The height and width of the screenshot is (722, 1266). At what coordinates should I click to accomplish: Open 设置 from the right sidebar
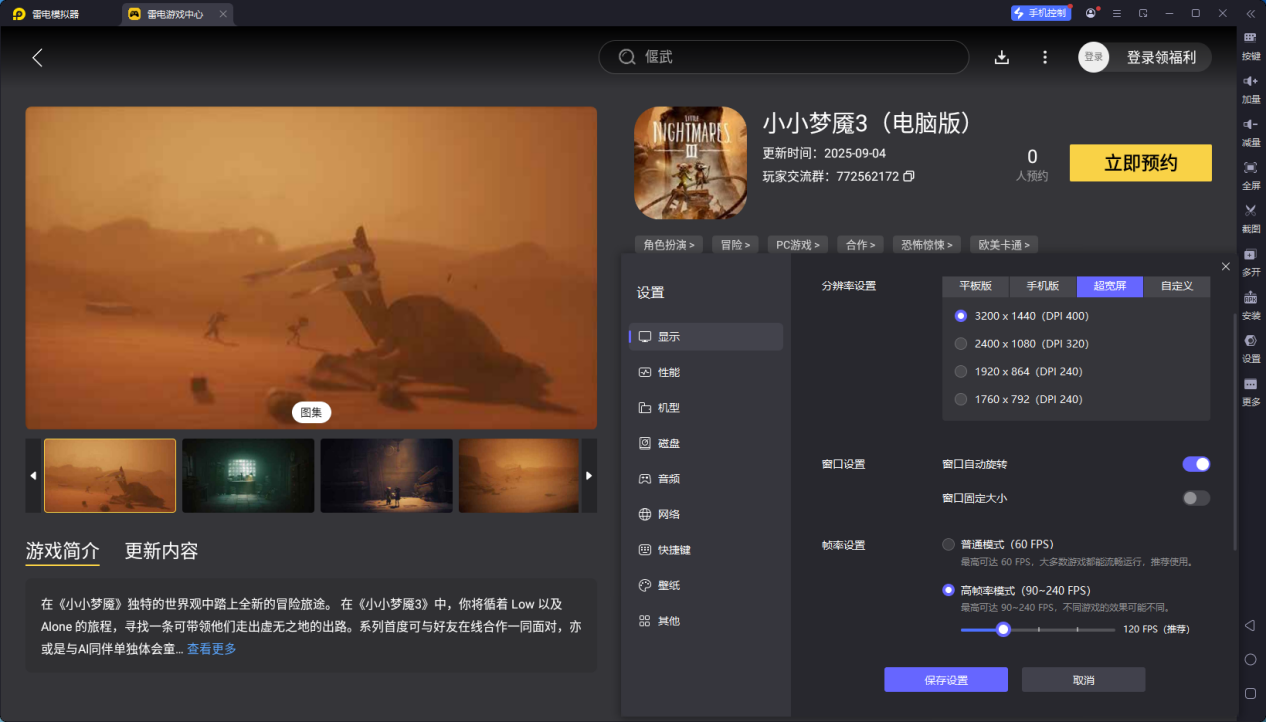pyautogui.click(x=1250, y=340)
